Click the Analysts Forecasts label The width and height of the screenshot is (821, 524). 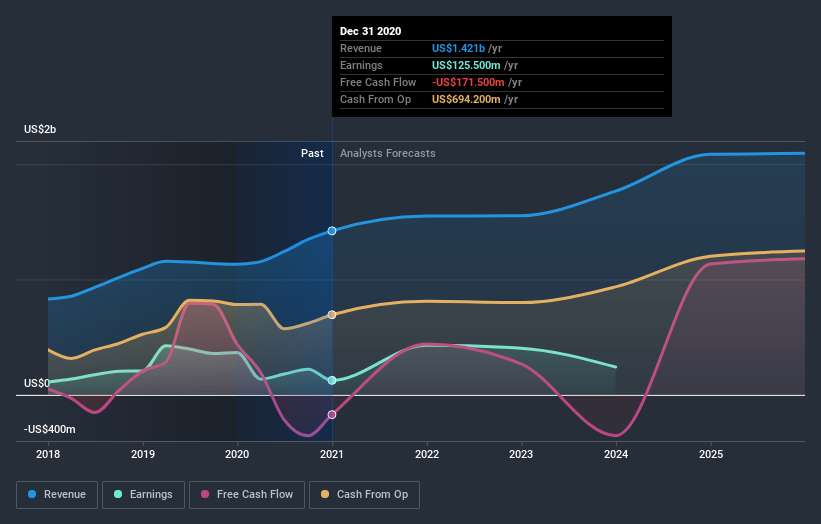pyautogui.click(x=387, y=153)
